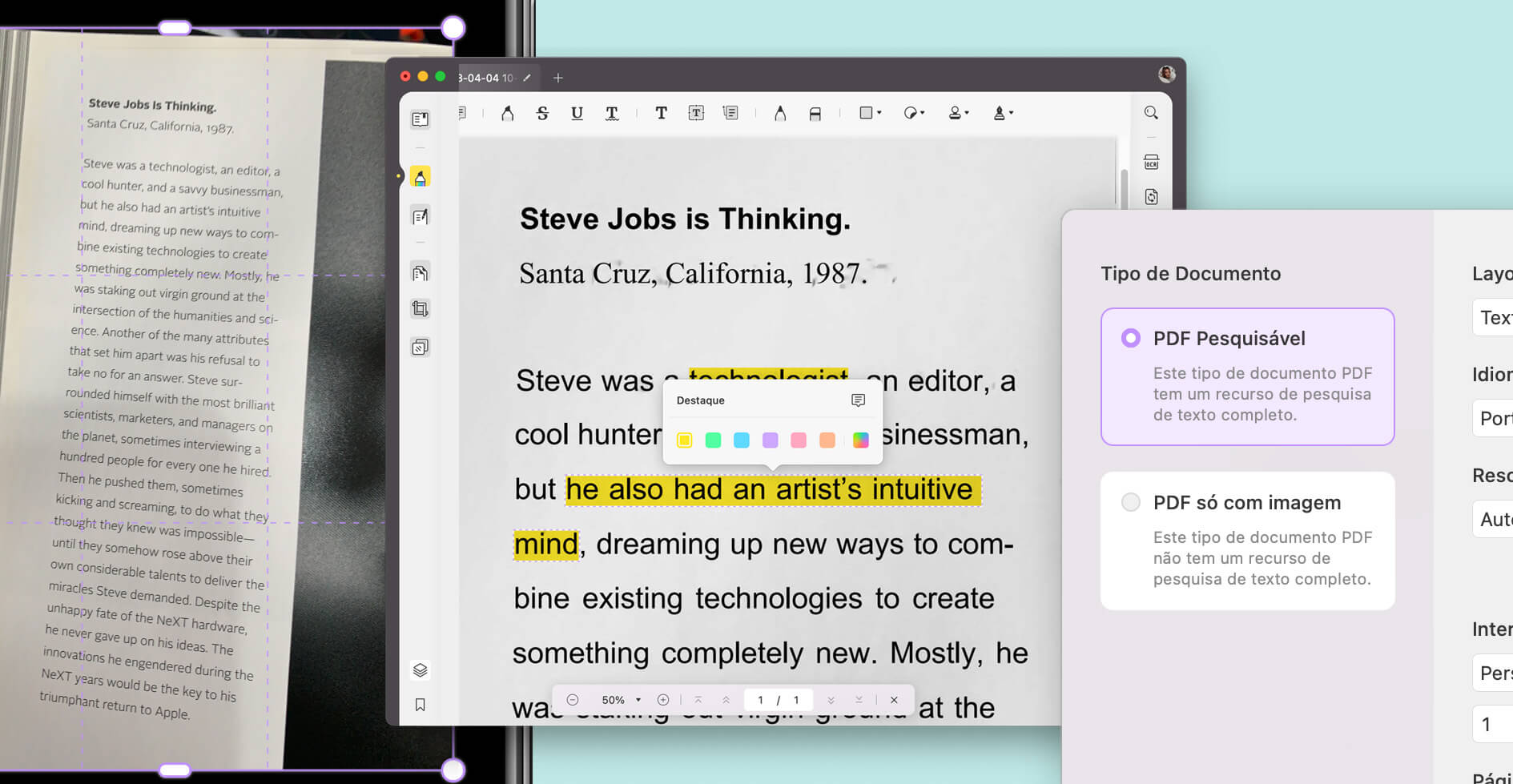Open the OCR recognition tool

[1151, 163]
